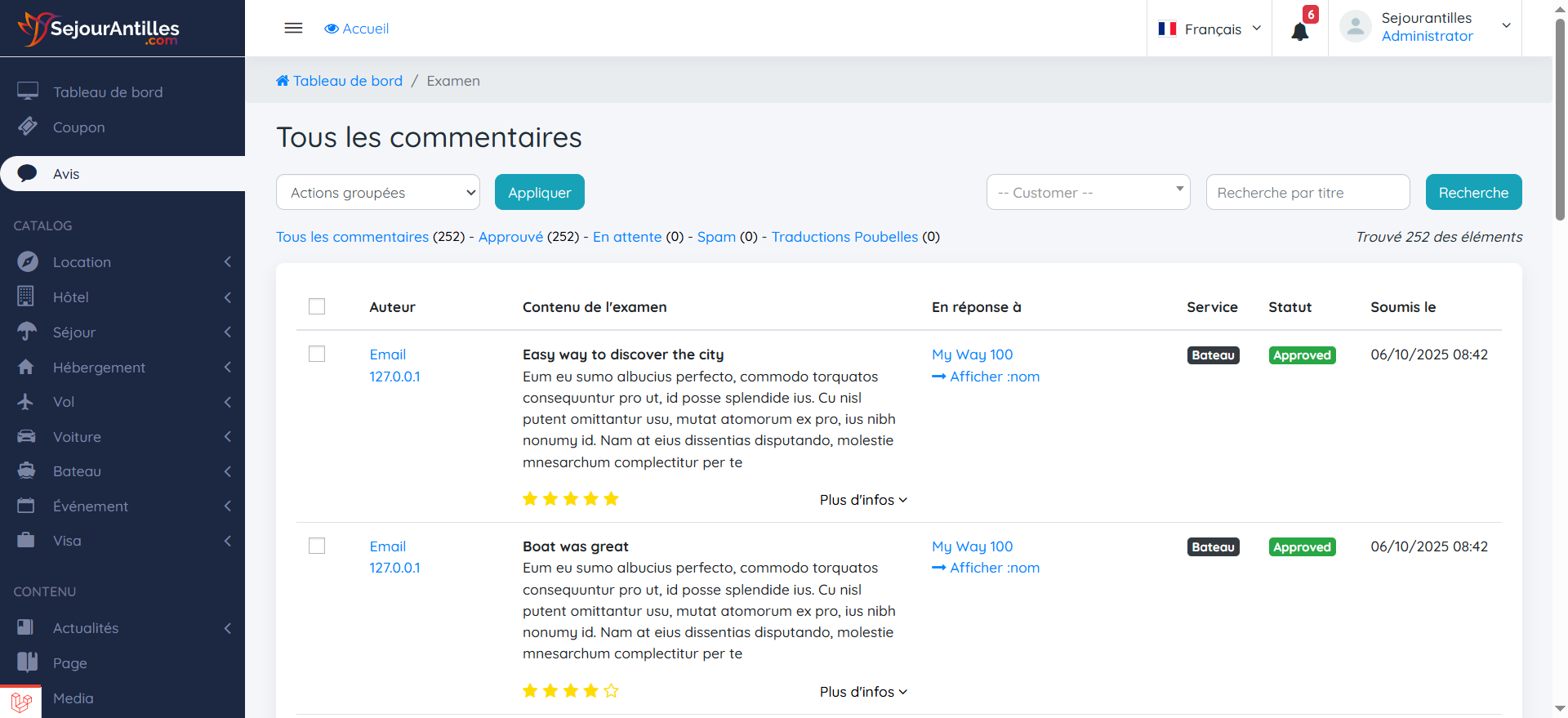The image size is (1568, 718).
Task: Click the Voiture car icon
Action: (x=26, y=436)
